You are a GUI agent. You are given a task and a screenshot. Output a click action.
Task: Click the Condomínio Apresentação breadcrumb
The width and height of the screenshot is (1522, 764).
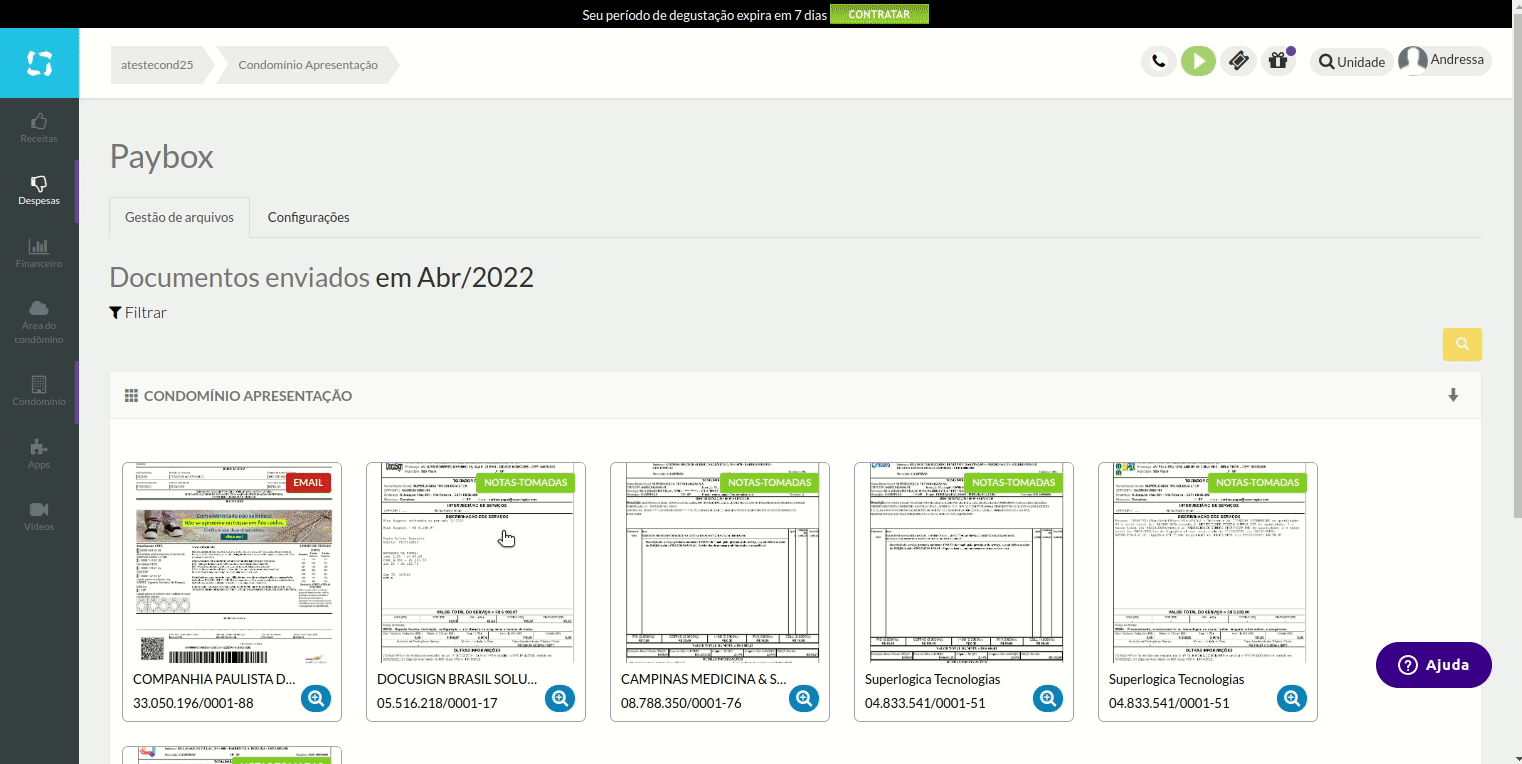(308, 65)
